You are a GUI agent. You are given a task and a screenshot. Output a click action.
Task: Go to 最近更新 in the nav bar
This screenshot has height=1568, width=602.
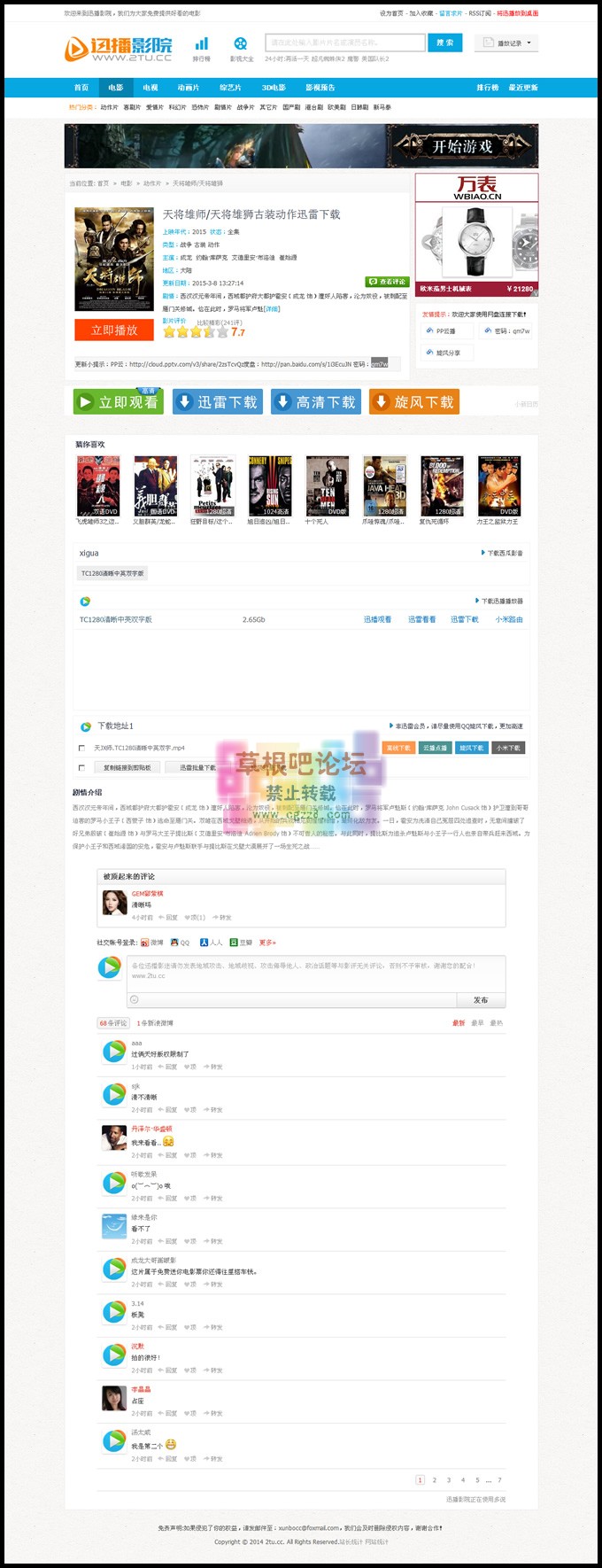pyautogui.click(x=523, y=88)
